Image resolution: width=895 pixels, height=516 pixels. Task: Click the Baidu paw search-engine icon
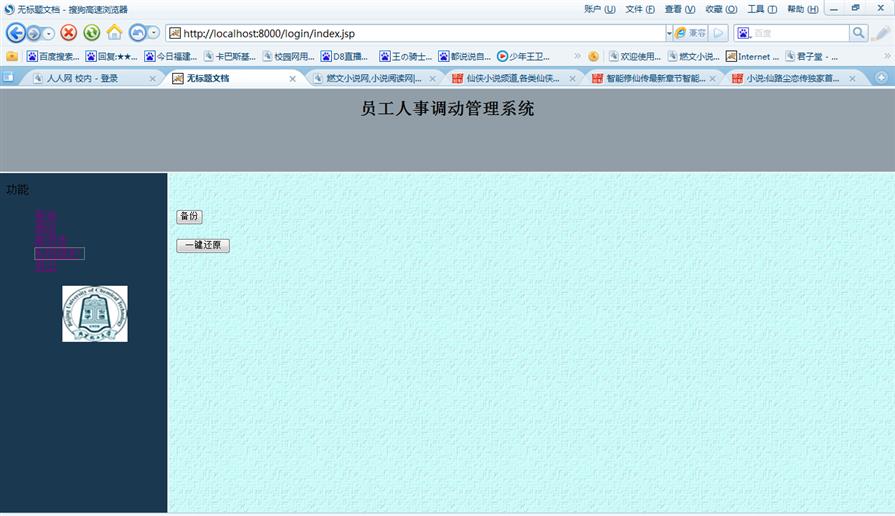743,33
